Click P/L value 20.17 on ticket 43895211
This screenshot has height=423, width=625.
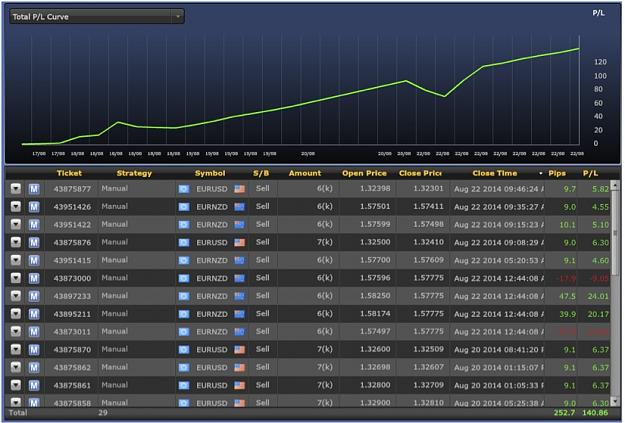[598, 314]
